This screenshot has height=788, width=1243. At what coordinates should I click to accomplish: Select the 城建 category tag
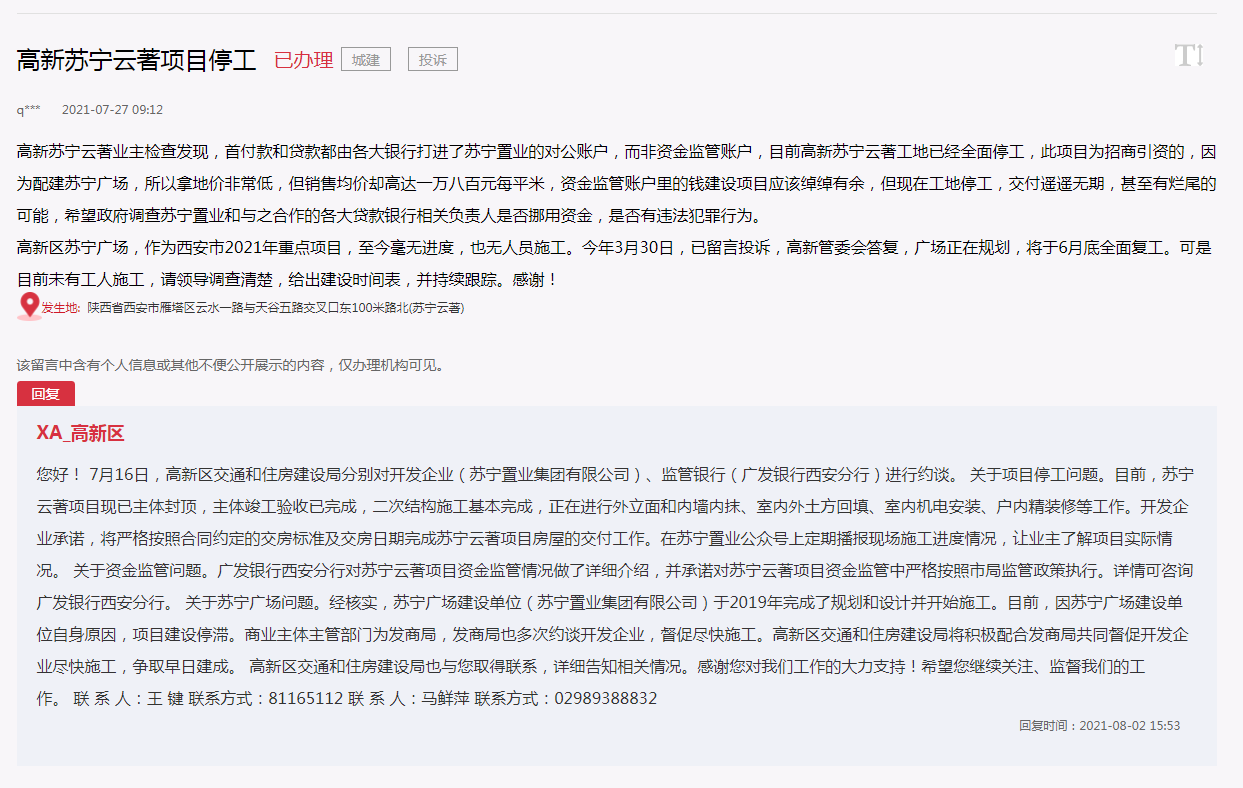click(366, 59)
